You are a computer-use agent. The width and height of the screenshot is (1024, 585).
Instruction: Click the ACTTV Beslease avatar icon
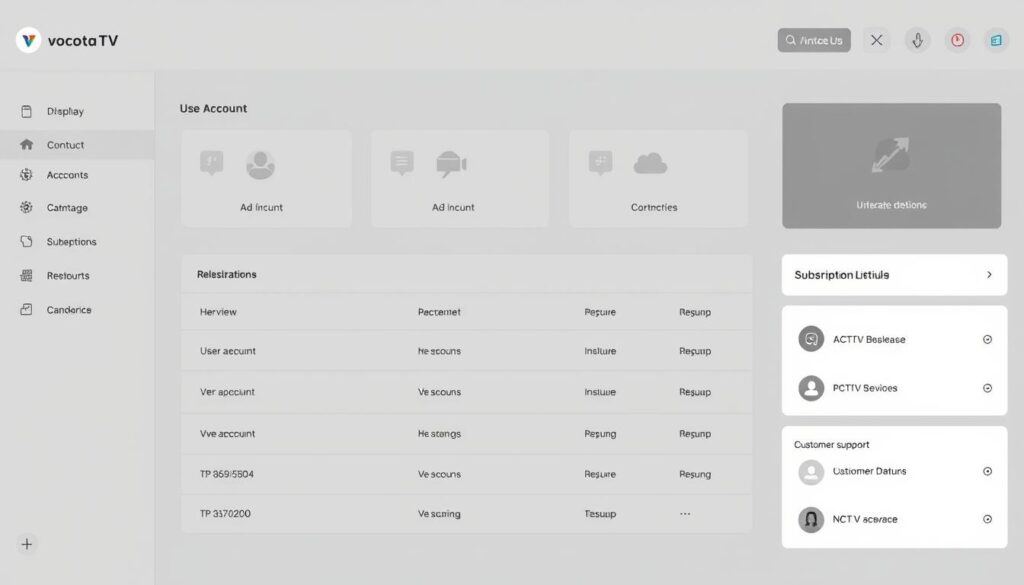point(811,339)
